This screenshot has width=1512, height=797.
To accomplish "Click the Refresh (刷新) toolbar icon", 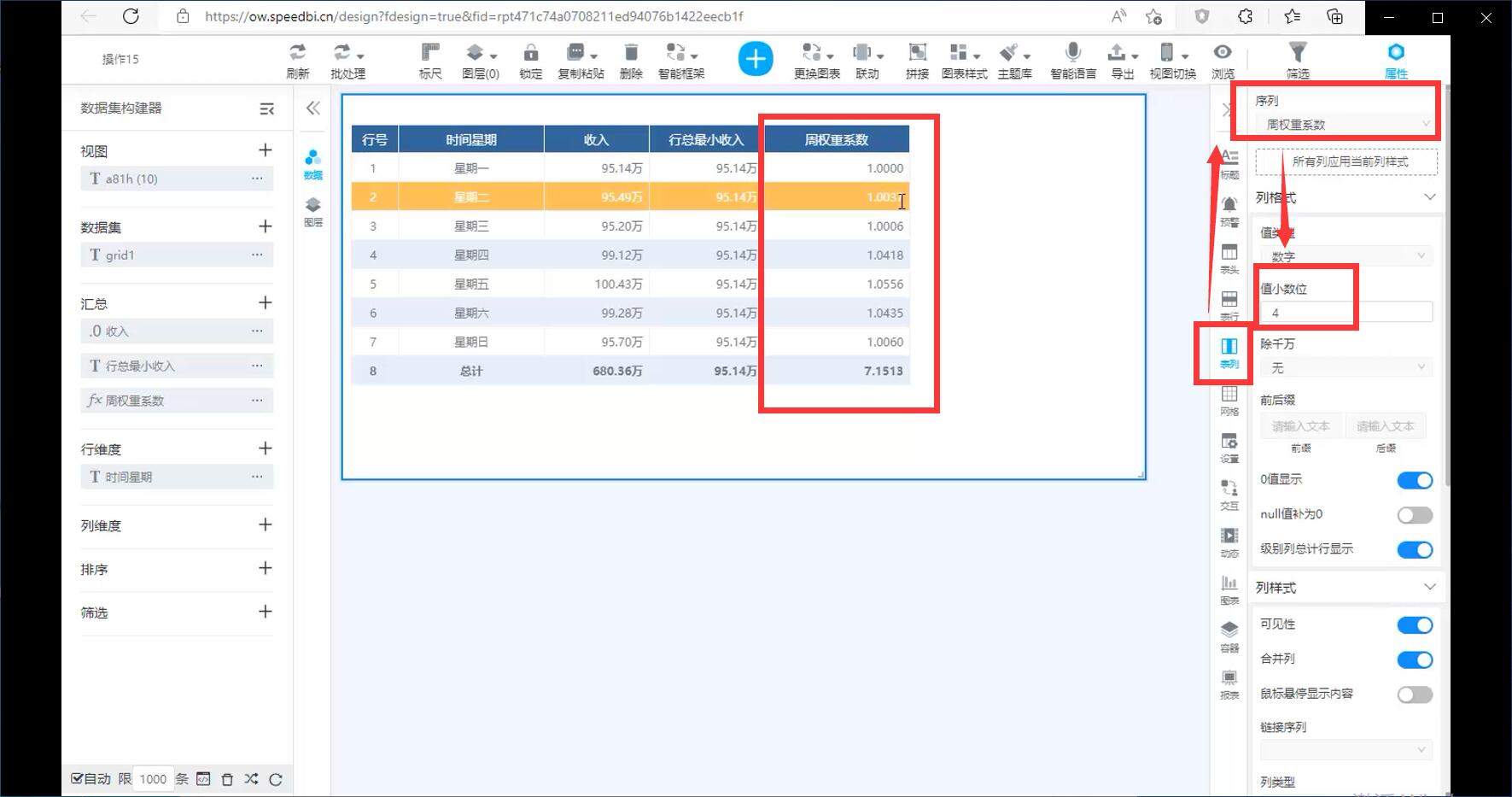I will (x=297, y=60).
